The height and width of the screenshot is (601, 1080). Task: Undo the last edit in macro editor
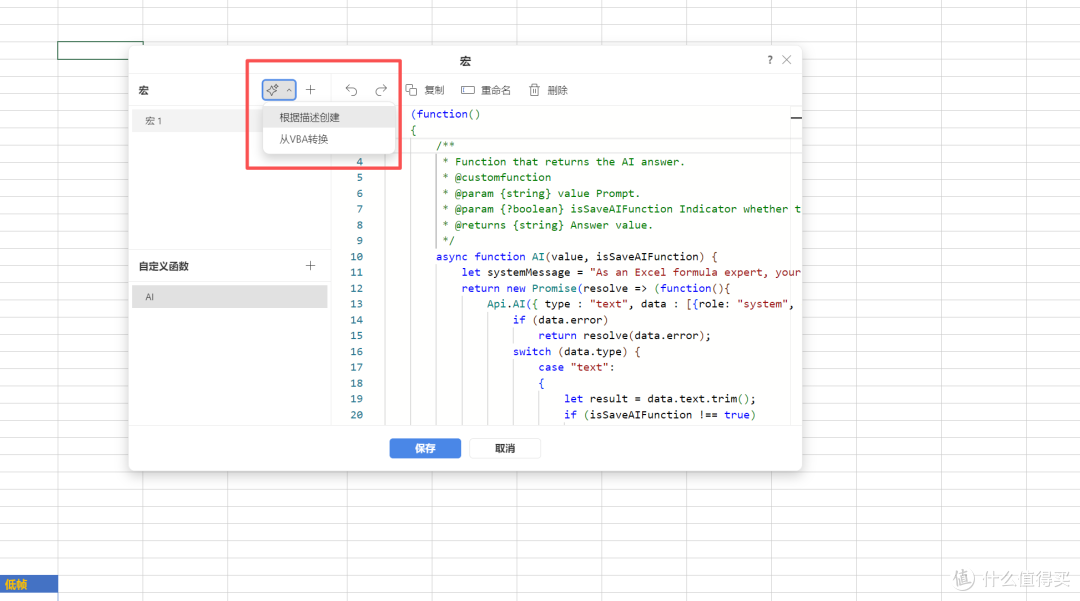coord(351,90)
